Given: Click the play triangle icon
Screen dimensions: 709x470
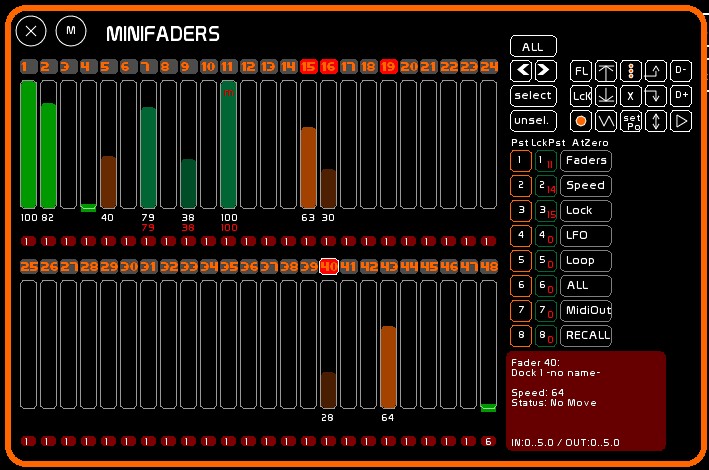Looking at the screenshot, I should point(681,121).
